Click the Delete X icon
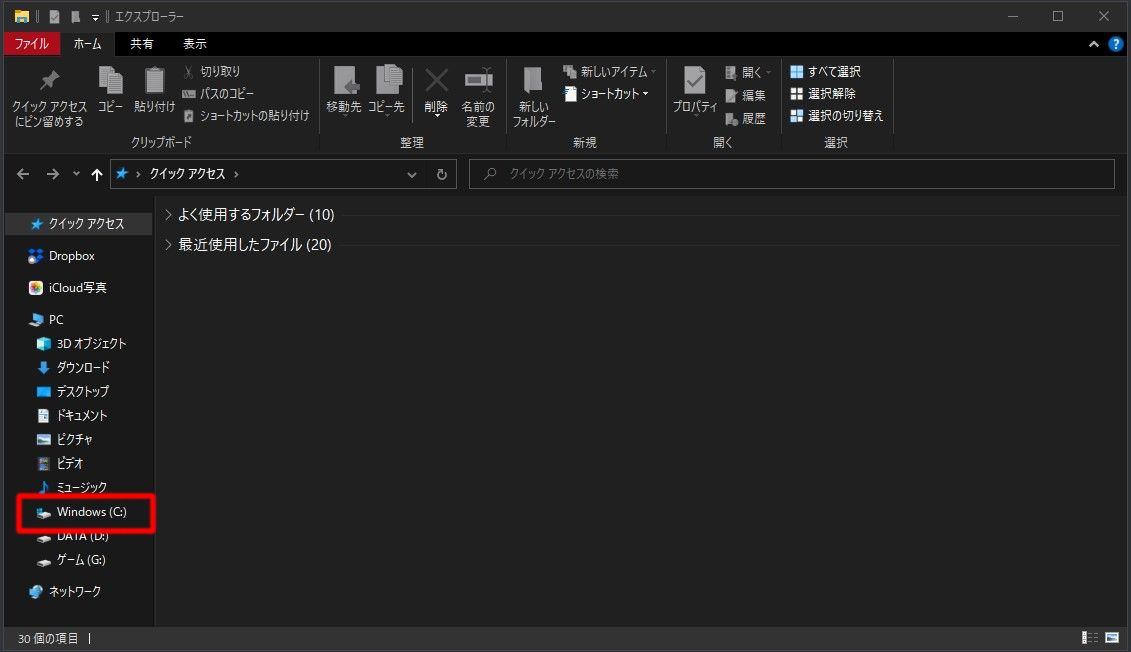1131x652 pixels. pyautogui.click(x=436, y=80)
